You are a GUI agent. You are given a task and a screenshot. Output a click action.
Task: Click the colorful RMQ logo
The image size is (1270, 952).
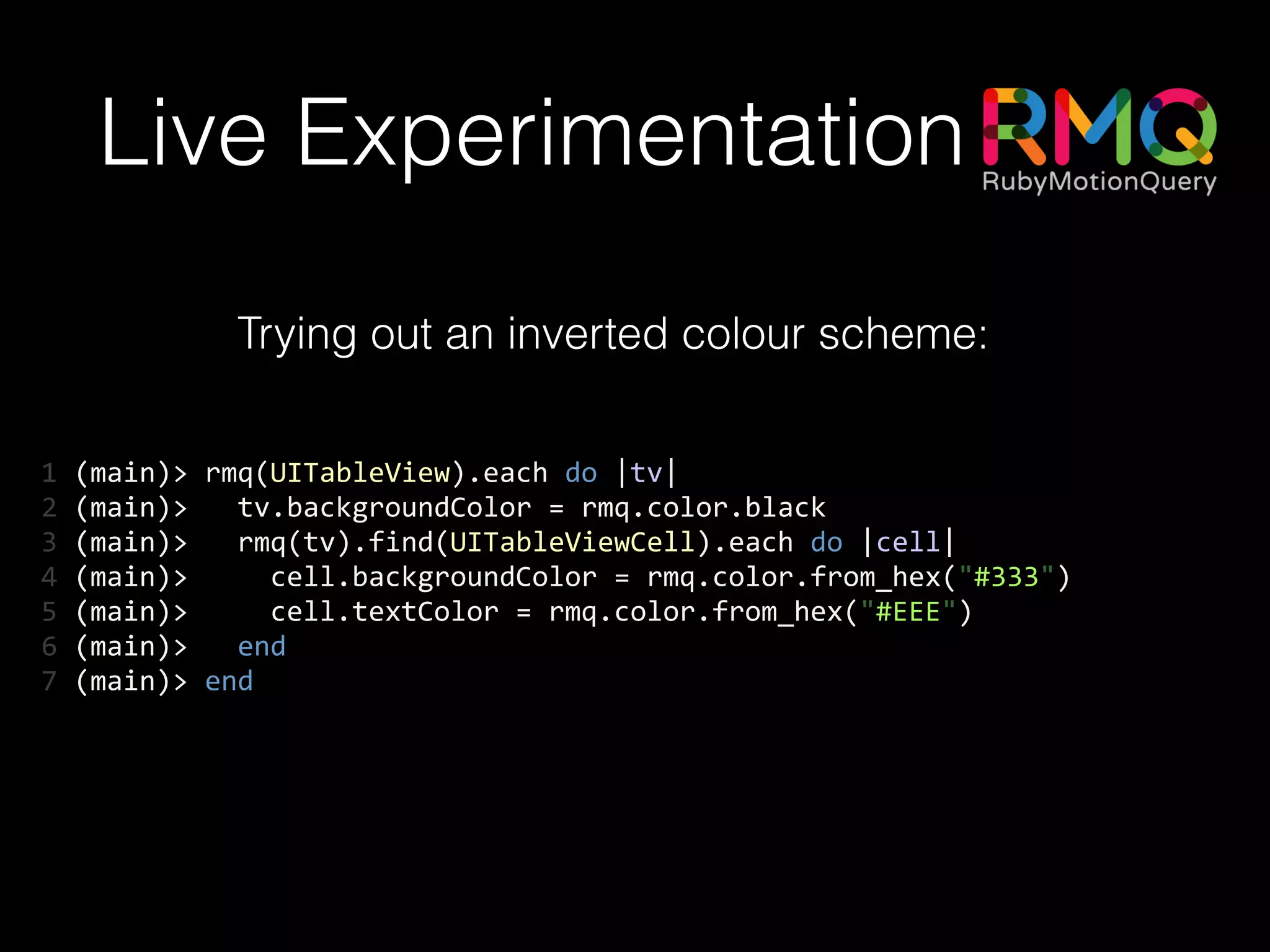click(1099, 126)
